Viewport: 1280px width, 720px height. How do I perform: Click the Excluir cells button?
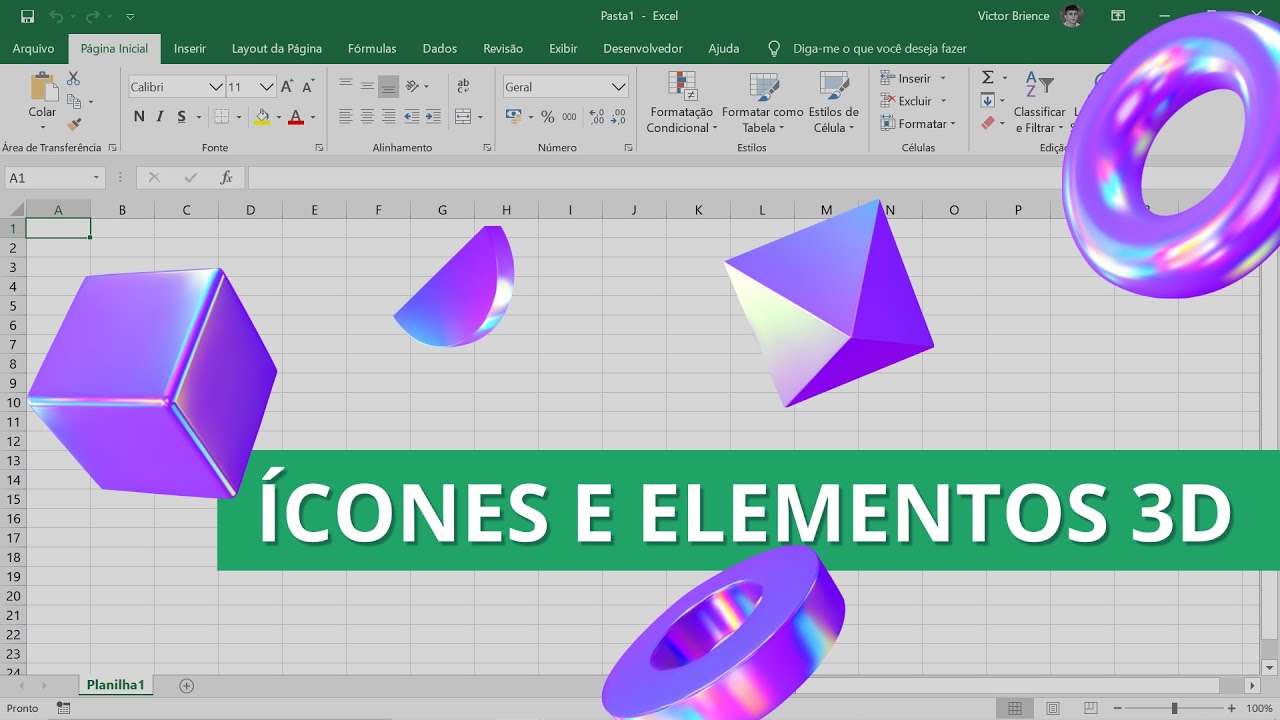[x=914, y=101]
